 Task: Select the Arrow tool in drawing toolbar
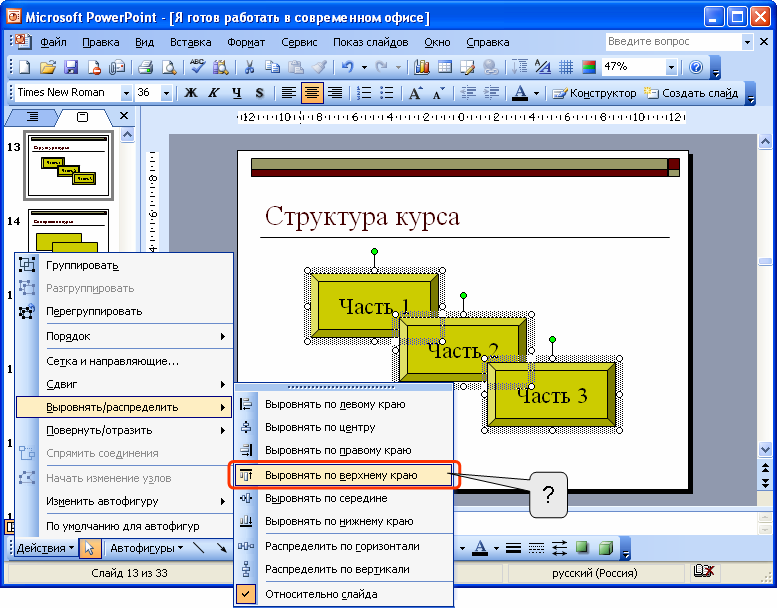[222, 548]
